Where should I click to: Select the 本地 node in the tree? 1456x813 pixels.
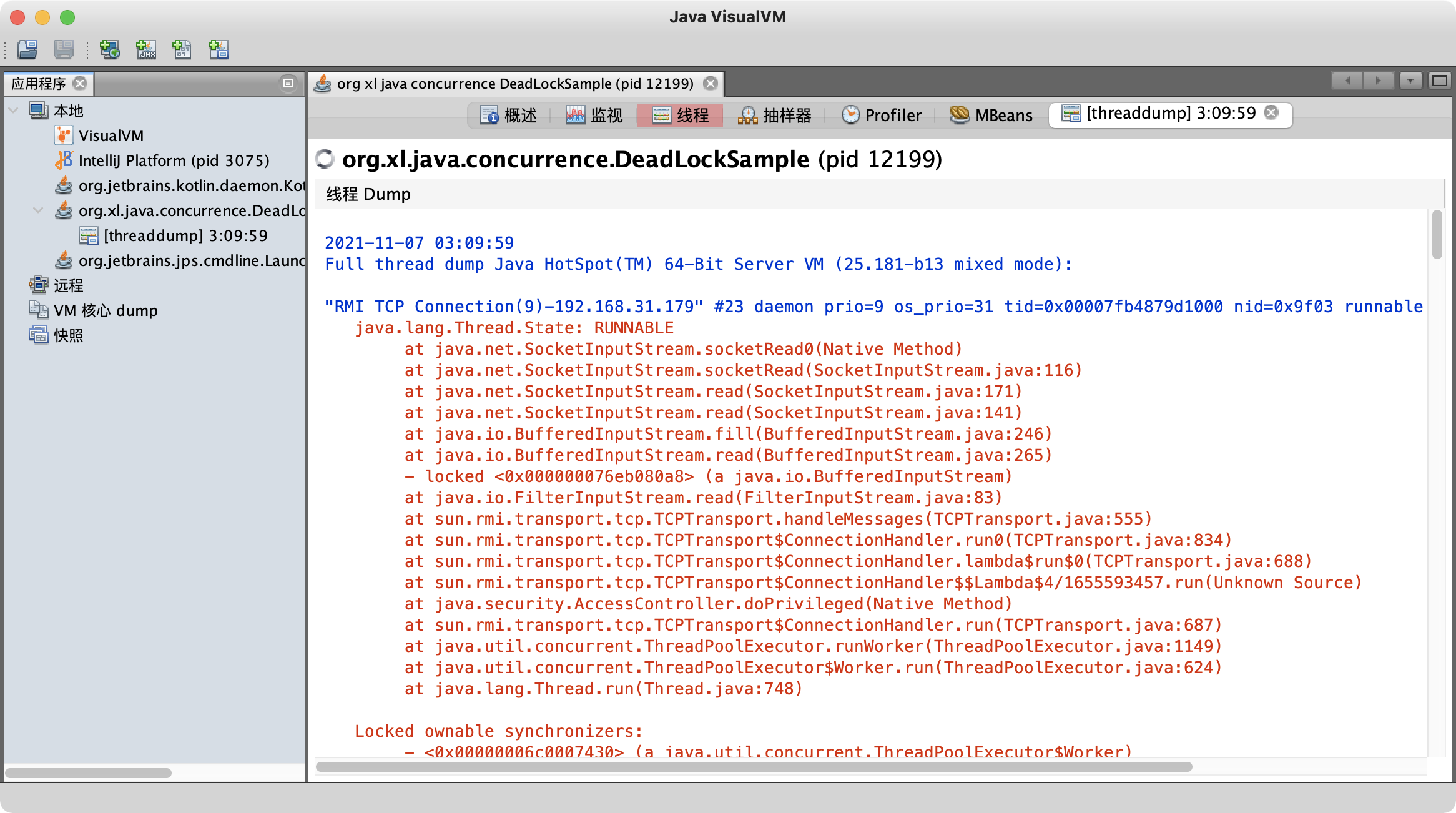coord(69,111)
